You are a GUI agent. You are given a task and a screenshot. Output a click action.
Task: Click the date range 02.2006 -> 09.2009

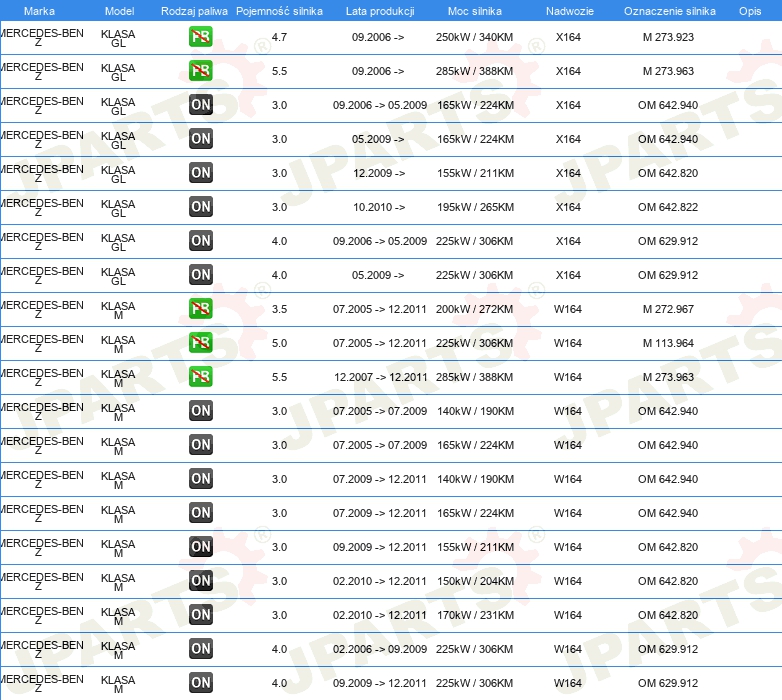click(x=380, y=649)
